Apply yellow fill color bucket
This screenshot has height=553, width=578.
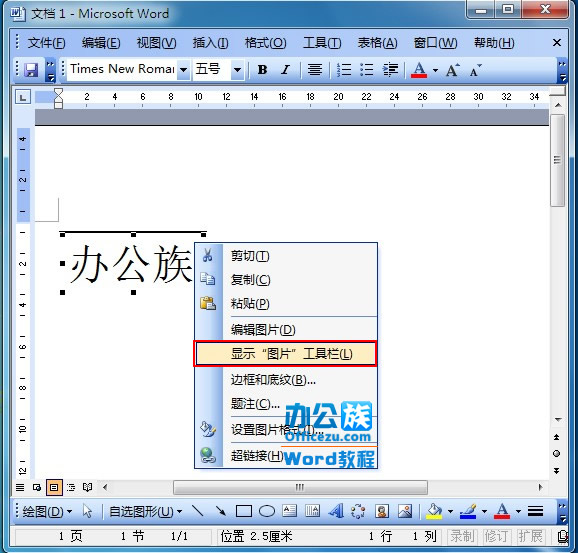point(434,511)
